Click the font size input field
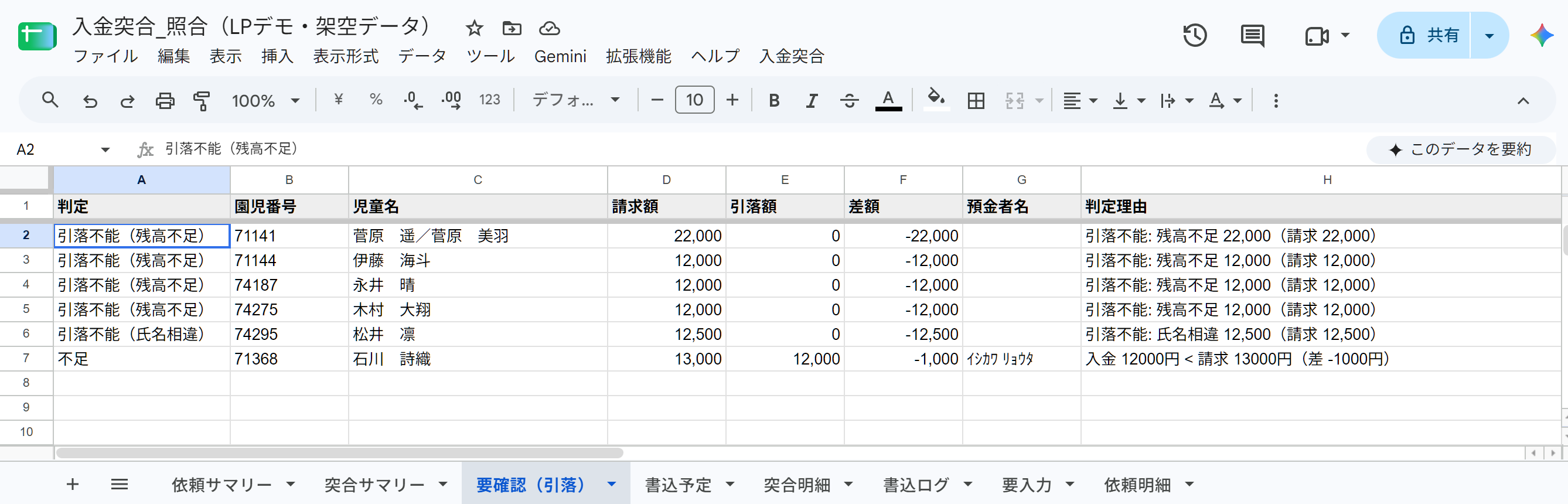Image resolution: width=1568 pixels, height=504 pixels. tap(694, 100)
